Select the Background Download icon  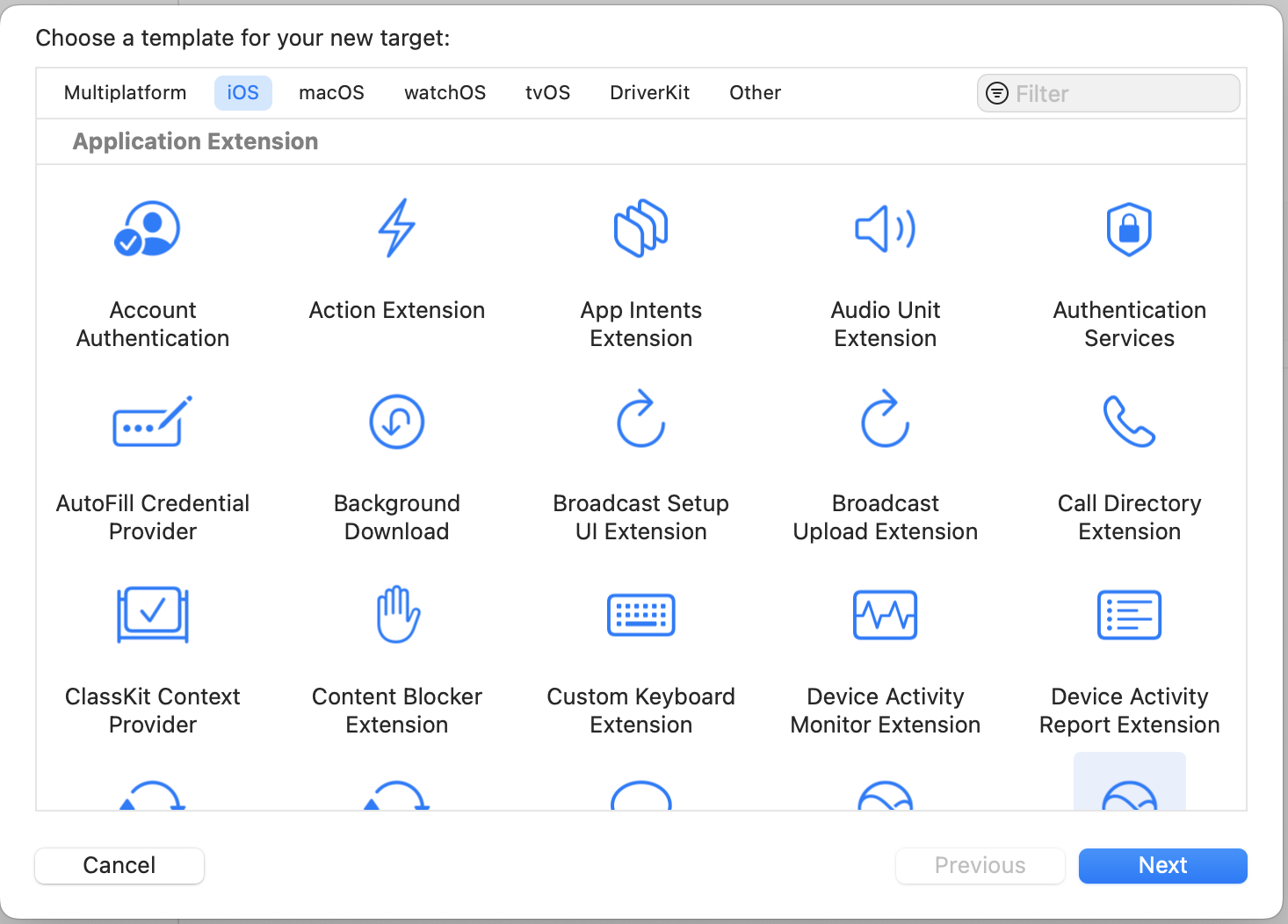click(x=397, y=422)
